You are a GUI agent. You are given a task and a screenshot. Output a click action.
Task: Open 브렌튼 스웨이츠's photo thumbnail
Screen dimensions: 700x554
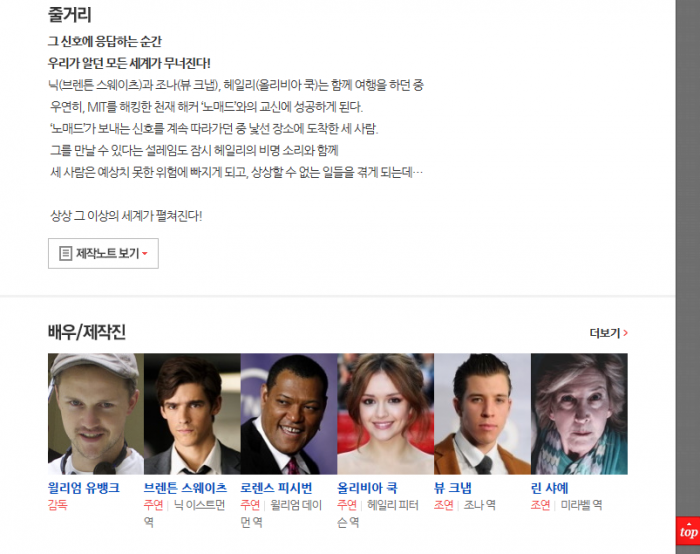(192, 414)
